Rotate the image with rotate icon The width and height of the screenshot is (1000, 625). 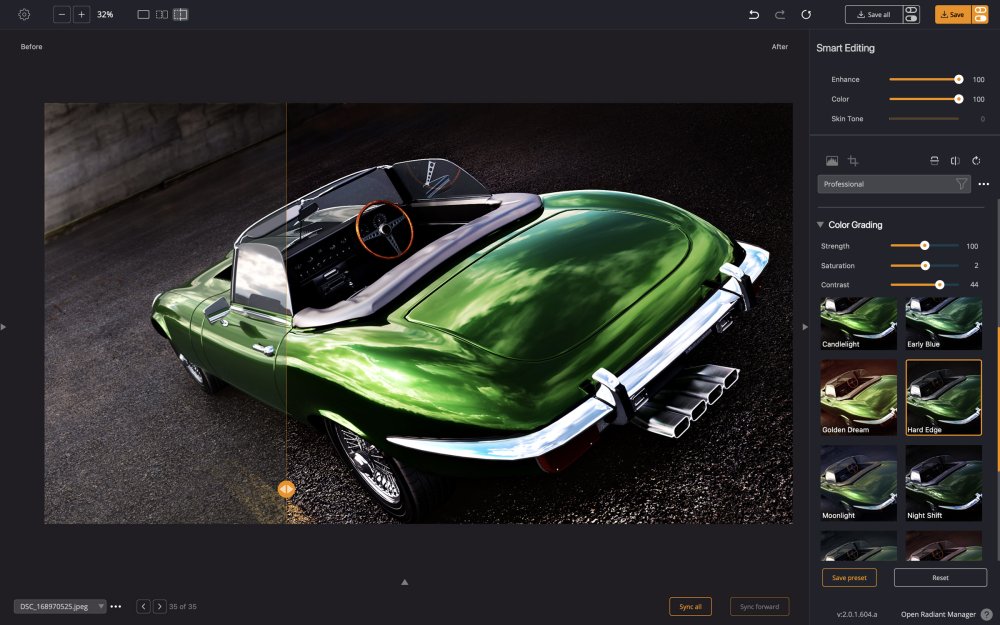(976, 161)
